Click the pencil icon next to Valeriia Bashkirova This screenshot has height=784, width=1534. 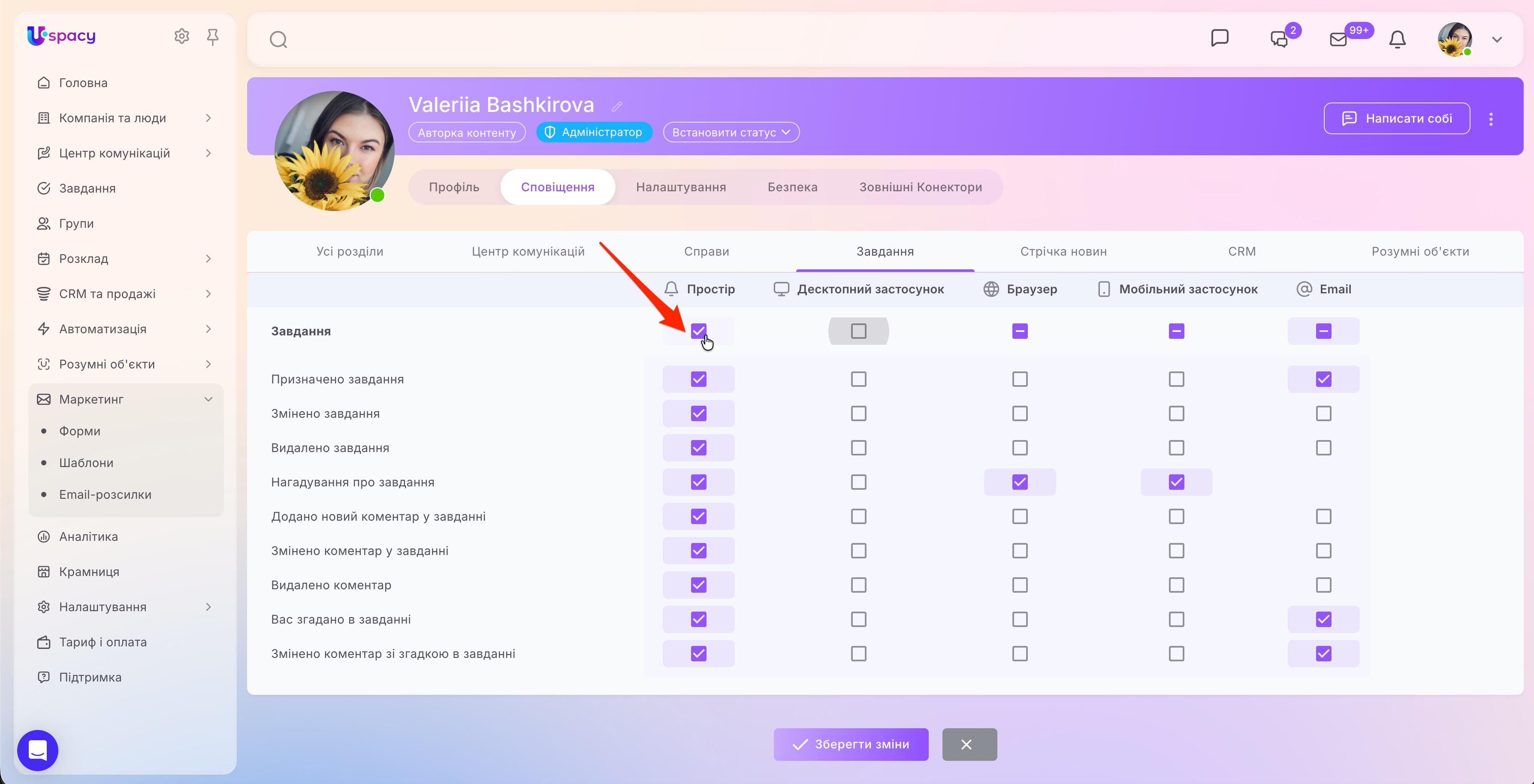tap(617, 106)
